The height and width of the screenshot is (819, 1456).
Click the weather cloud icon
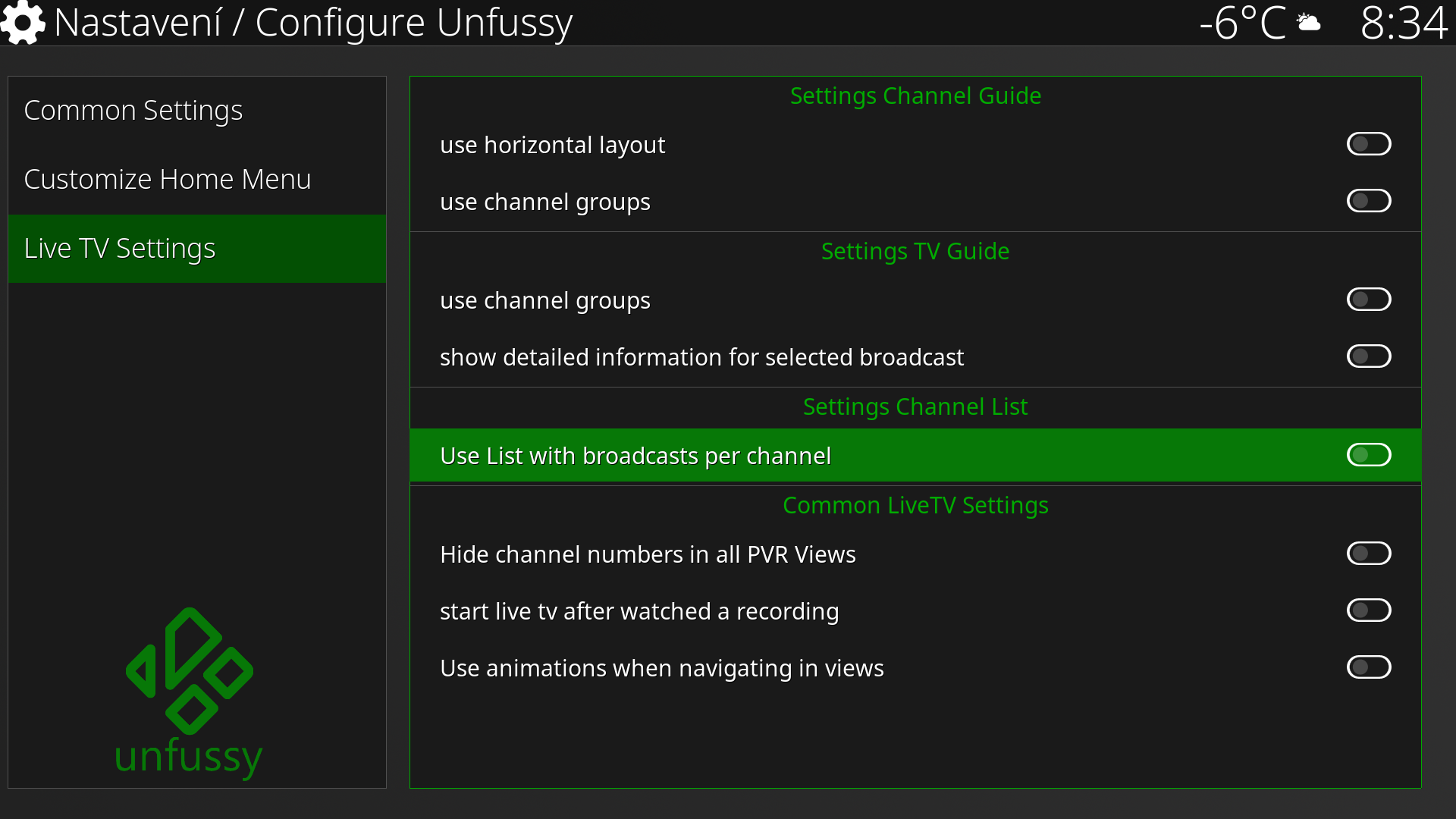(1309, 23)
